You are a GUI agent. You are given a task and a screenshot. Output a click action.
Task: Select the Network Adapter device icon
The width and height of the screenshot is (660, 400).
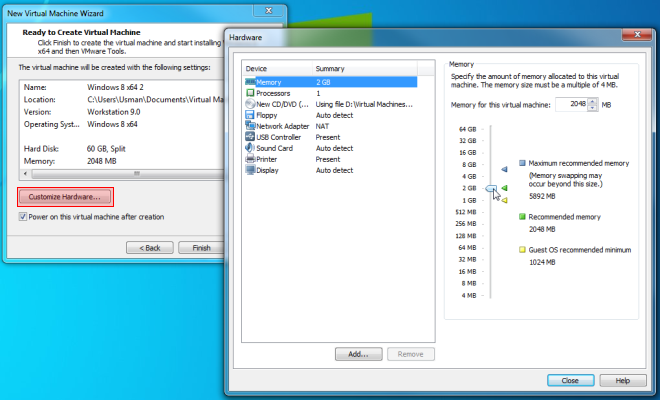tap(250, 125)
